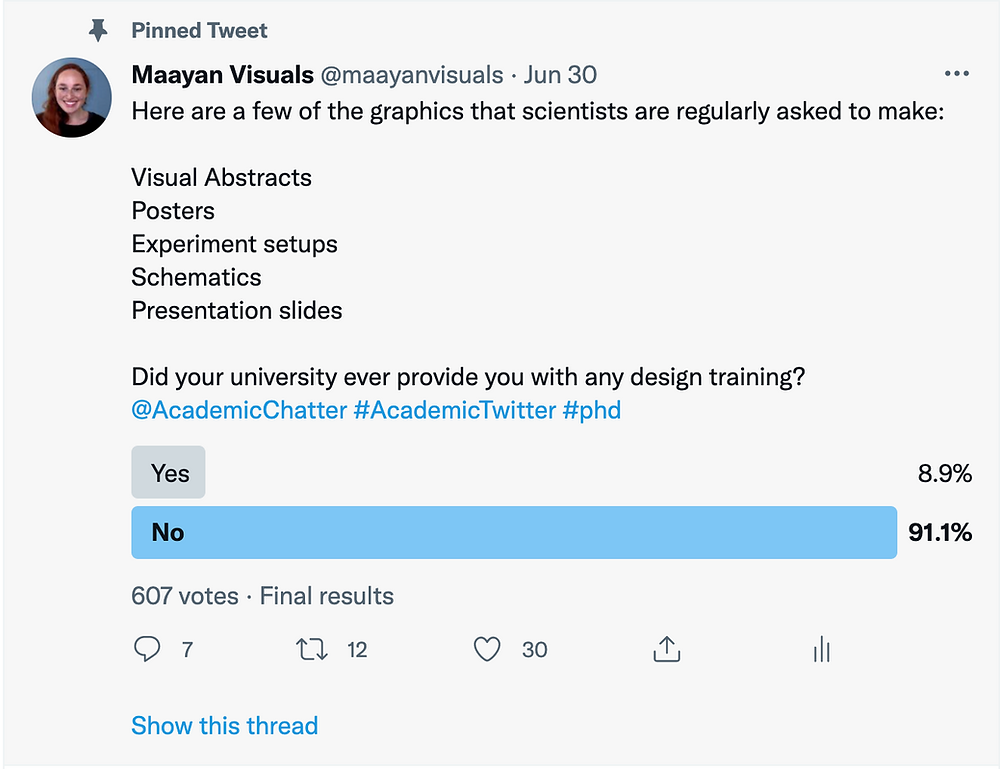Like the tweet with heart icon
This screenshot has height=769, width=1000.
[487, 649]
